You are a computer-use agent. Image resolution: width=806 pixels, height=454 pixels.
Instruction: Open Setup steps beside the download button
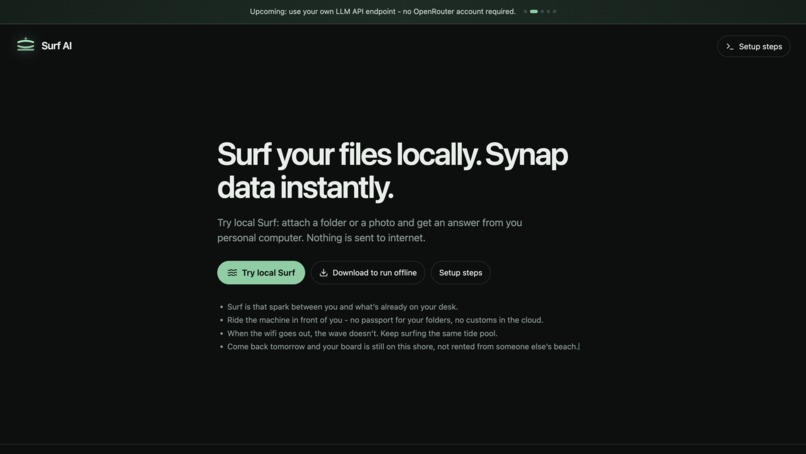coord(461,273)
